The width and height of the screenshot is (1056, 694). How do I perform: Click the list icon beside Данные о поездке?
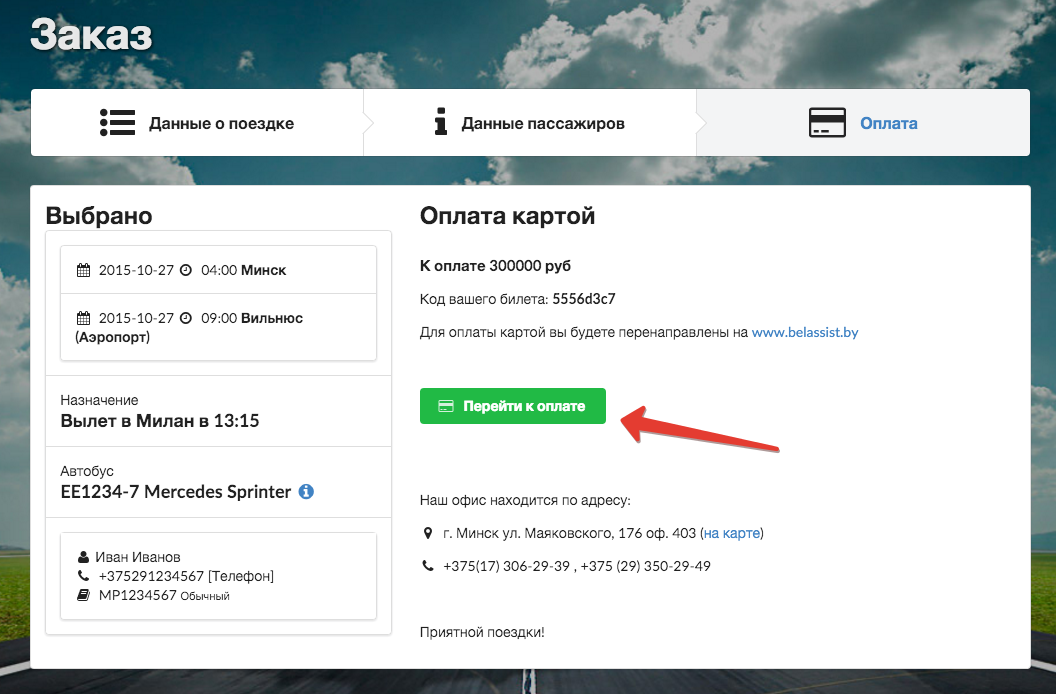(x=117, y=123)
